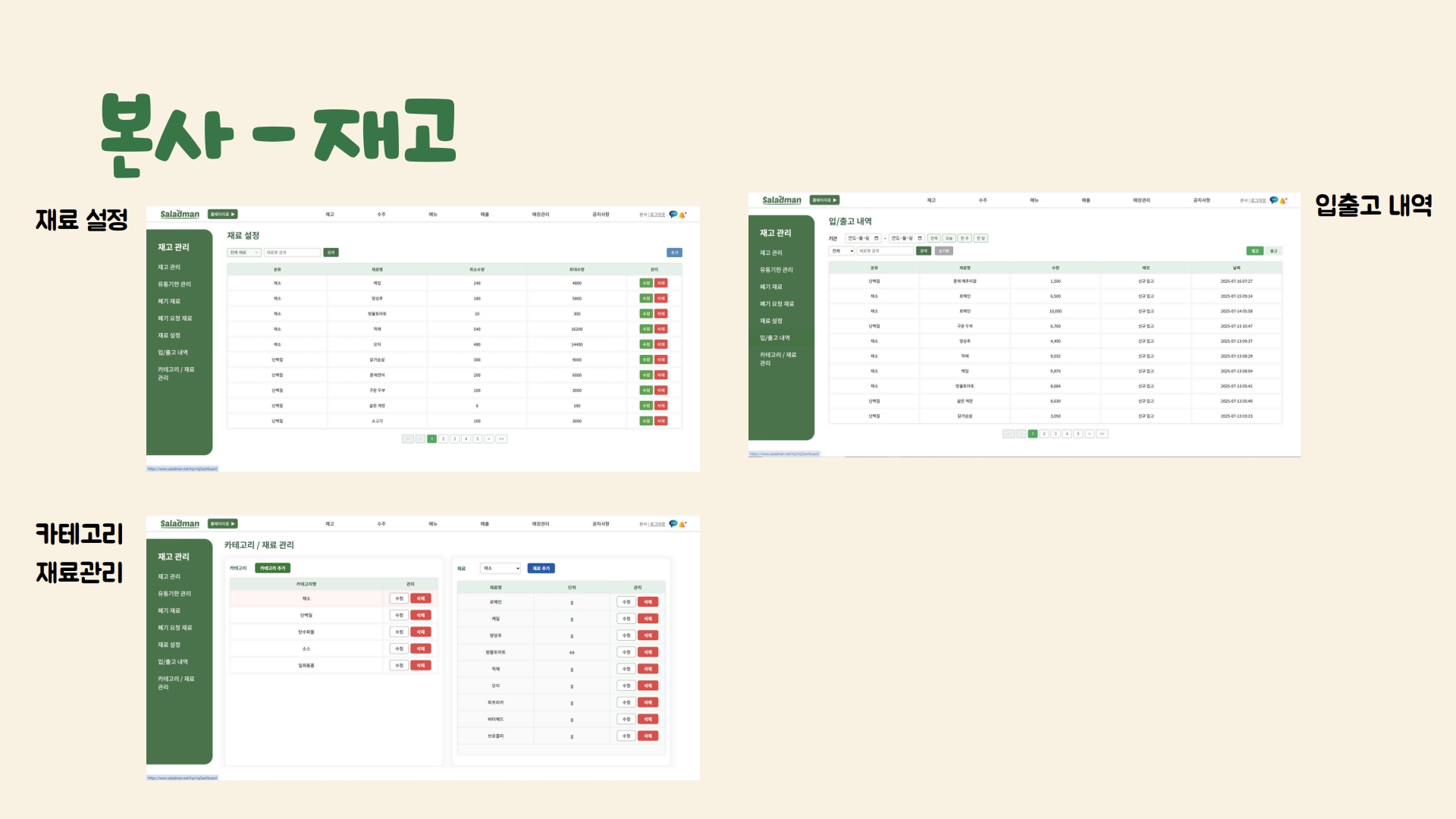Click Saladman logo in 입/출고 내역 screenshot
Viewport: 1456px width, 819px height.
coord(781,200)
